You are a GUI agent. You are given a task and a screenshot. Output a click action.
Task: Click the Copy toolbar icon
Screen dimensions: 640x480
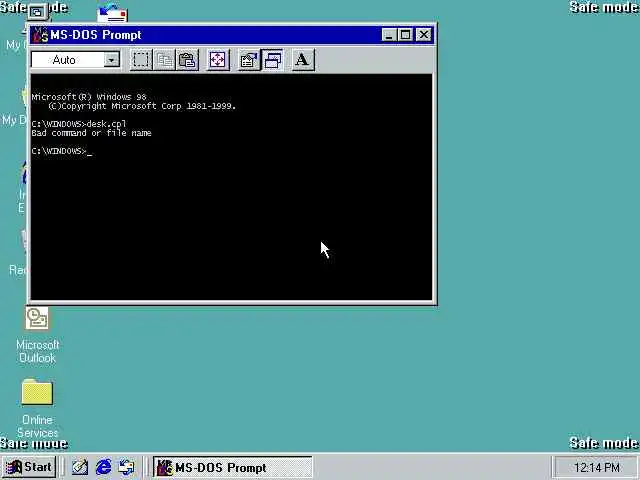pyautogui.click(x=164, y=60)
